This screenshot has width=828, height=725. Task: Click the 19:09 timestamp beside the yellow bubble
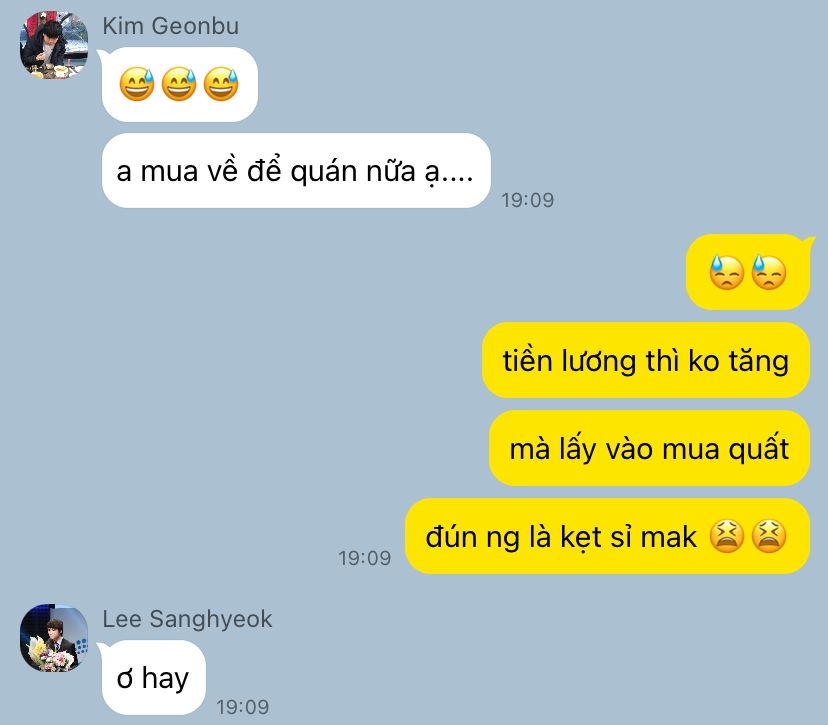pyautogui.click(x=365, y=558)
